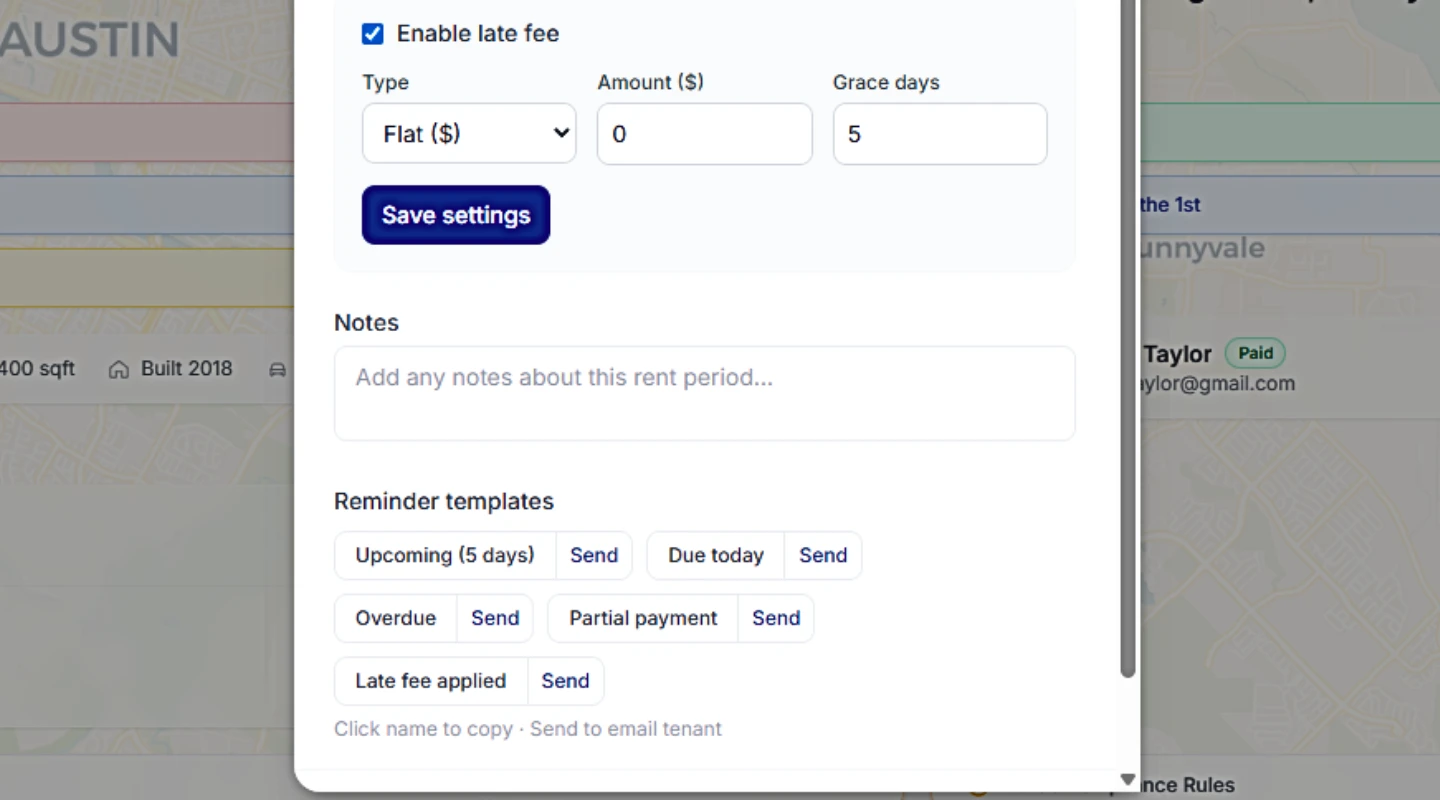This screenshot has height=800, width=1440.
Task: Send the Due today reminder
Action: [823, 555]
